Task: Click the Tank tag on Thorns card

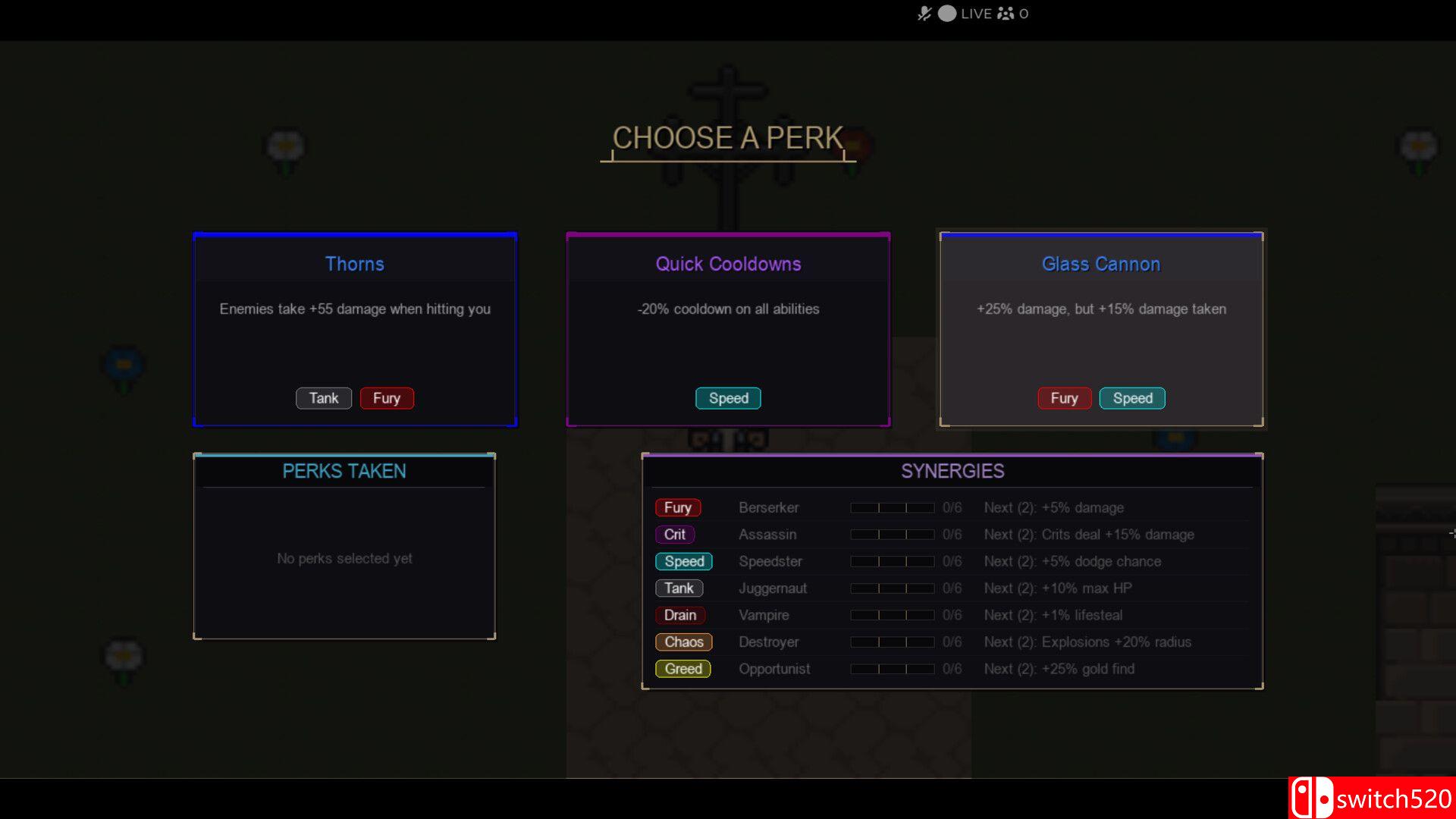Action: (x=324, y=398)
